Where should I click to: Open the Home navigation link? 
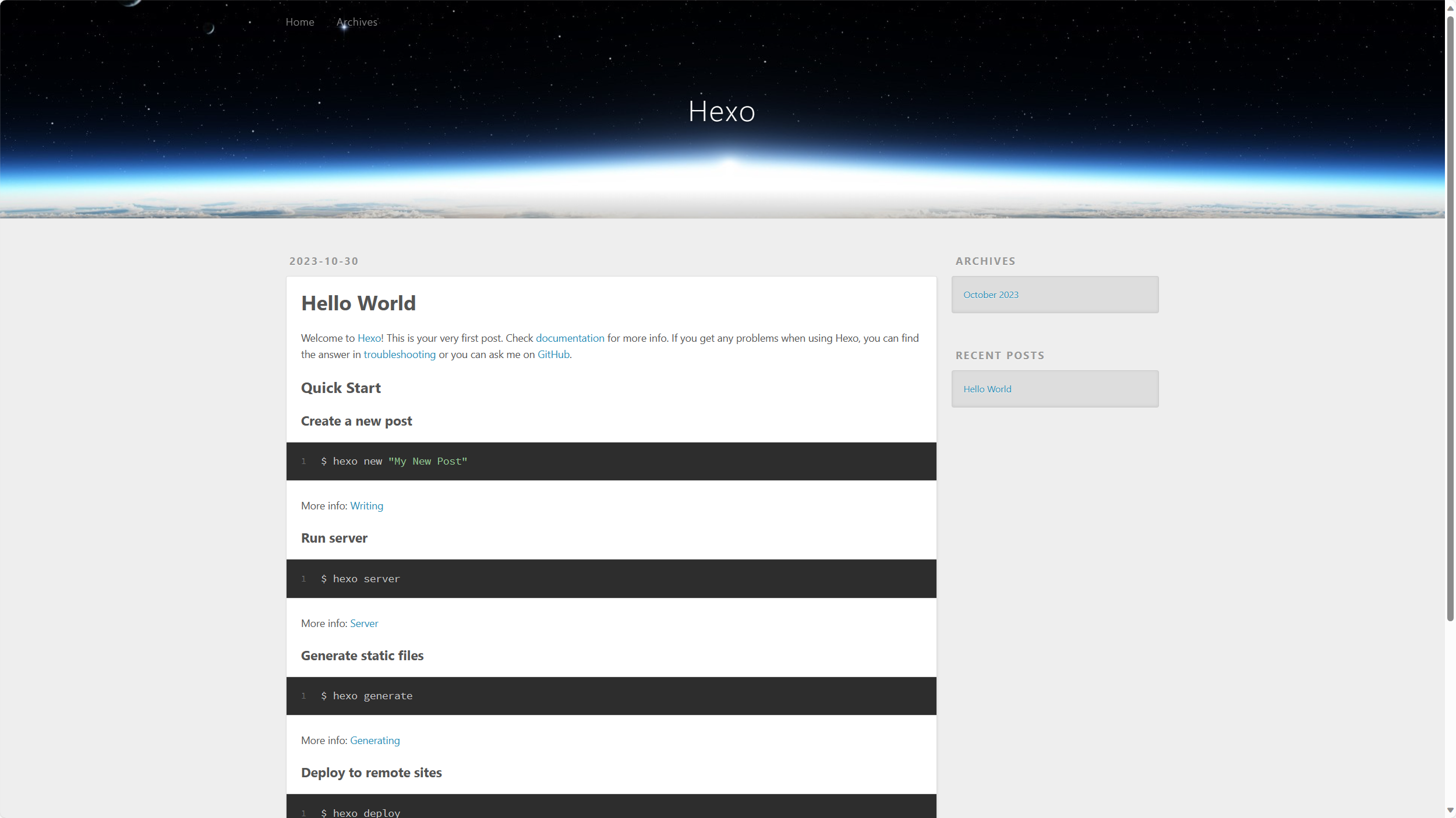click(299, 22)
